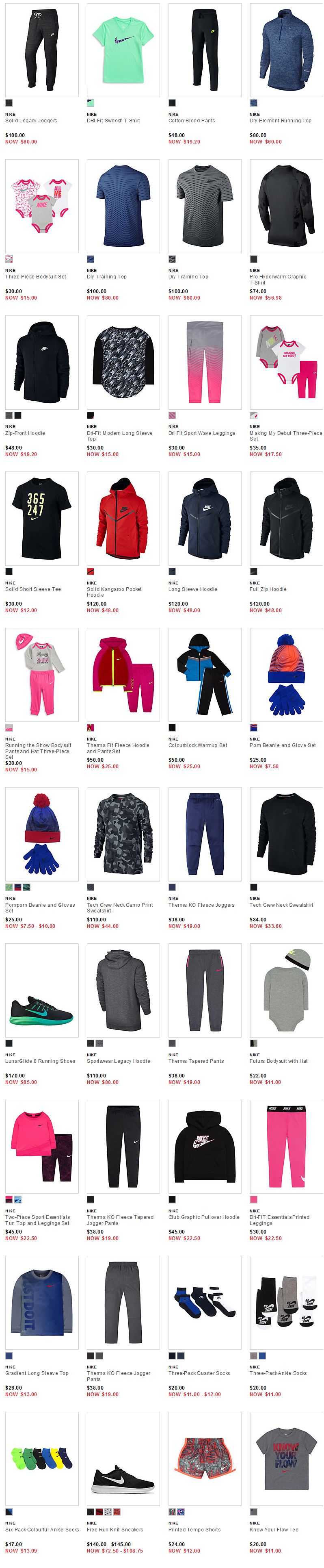View the LunarGlide 8 Running Shoes image
The height and width of the screenshot is (1568, 324).
coord(42,990)
